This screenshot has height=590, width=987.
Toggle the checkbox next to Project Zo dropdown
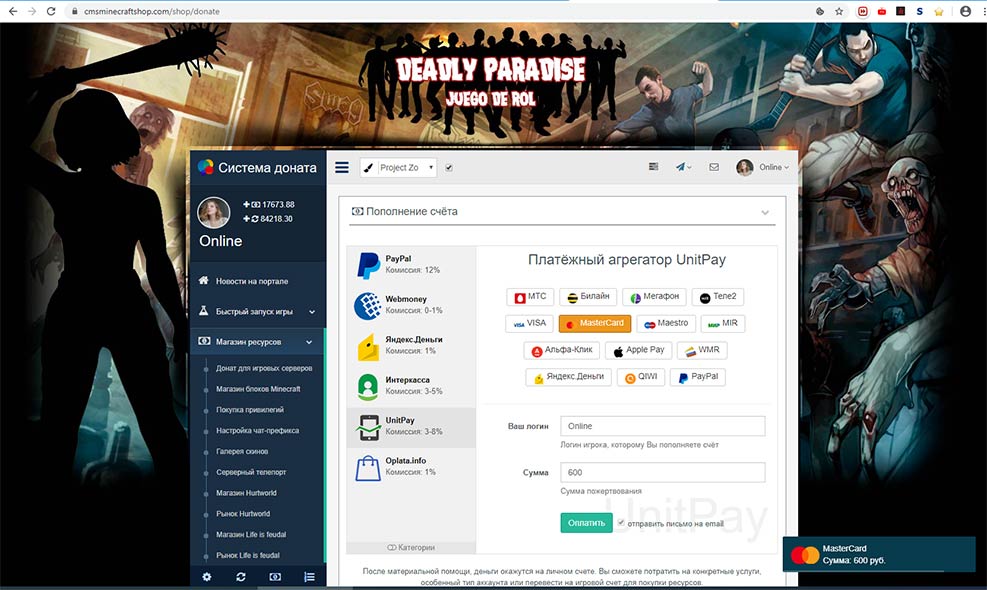[x=449, y=168]
